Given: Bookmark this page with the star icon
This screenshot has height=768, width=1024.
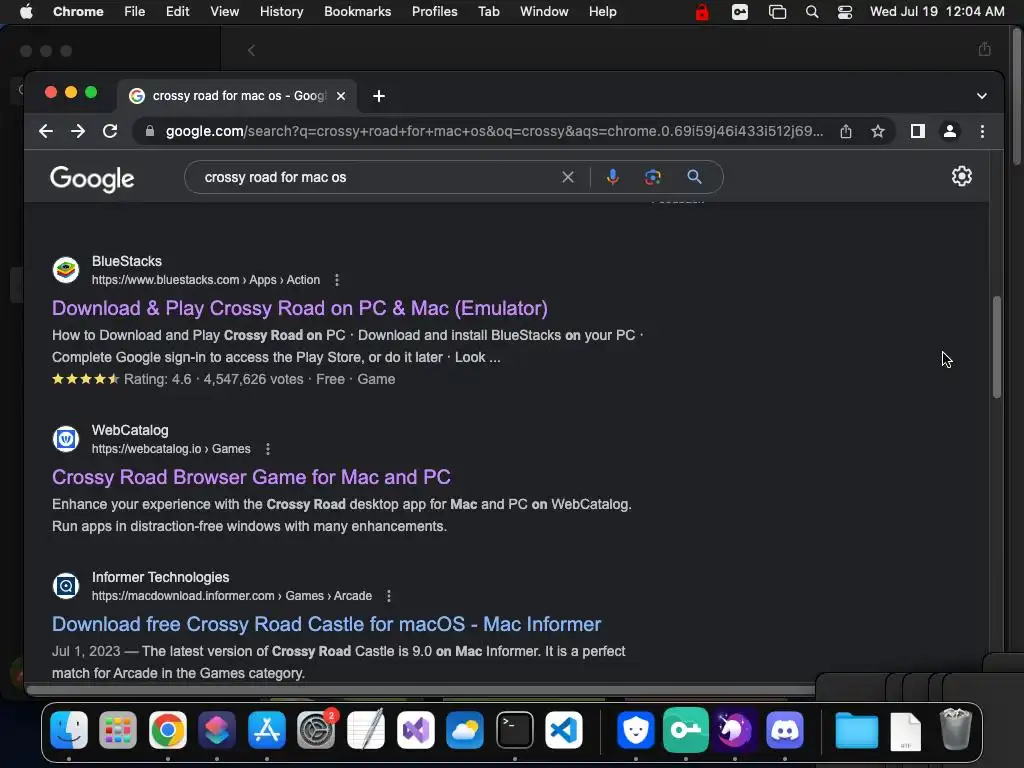Looking at the screenshot, I should tap(878, 131).
